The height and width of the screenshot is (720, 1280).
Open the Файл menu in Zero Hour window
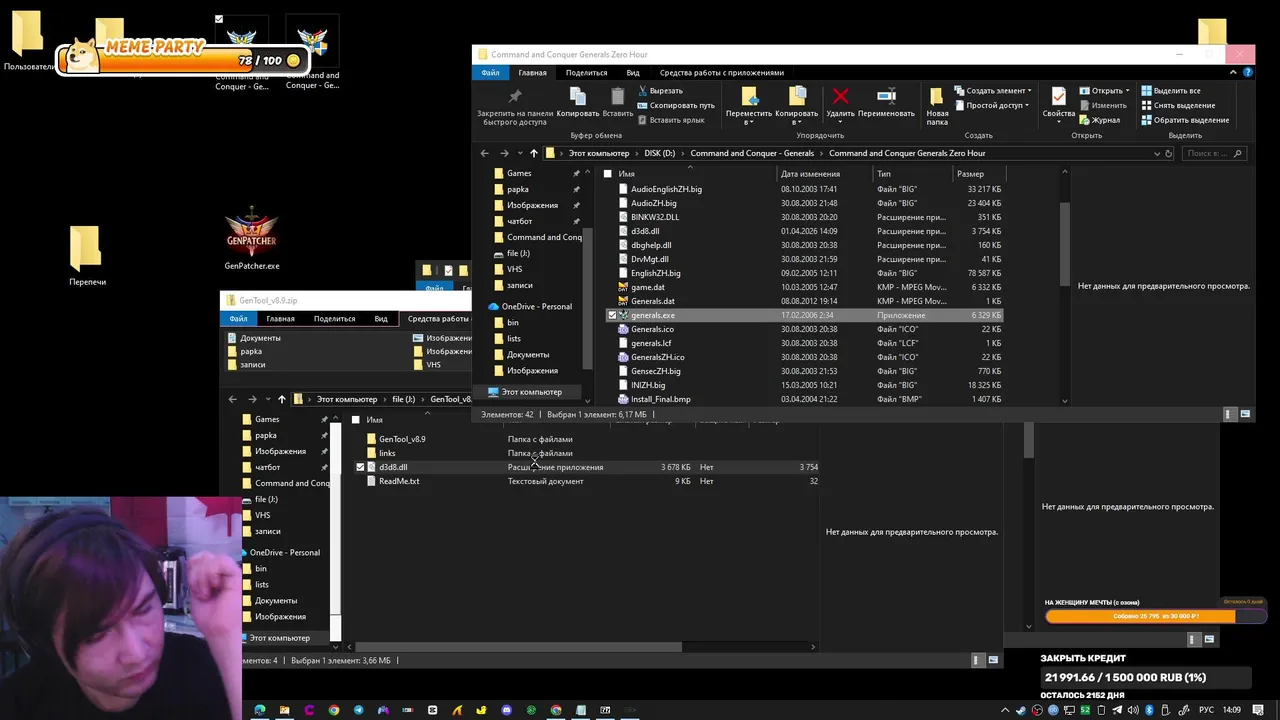click(490, 72)
